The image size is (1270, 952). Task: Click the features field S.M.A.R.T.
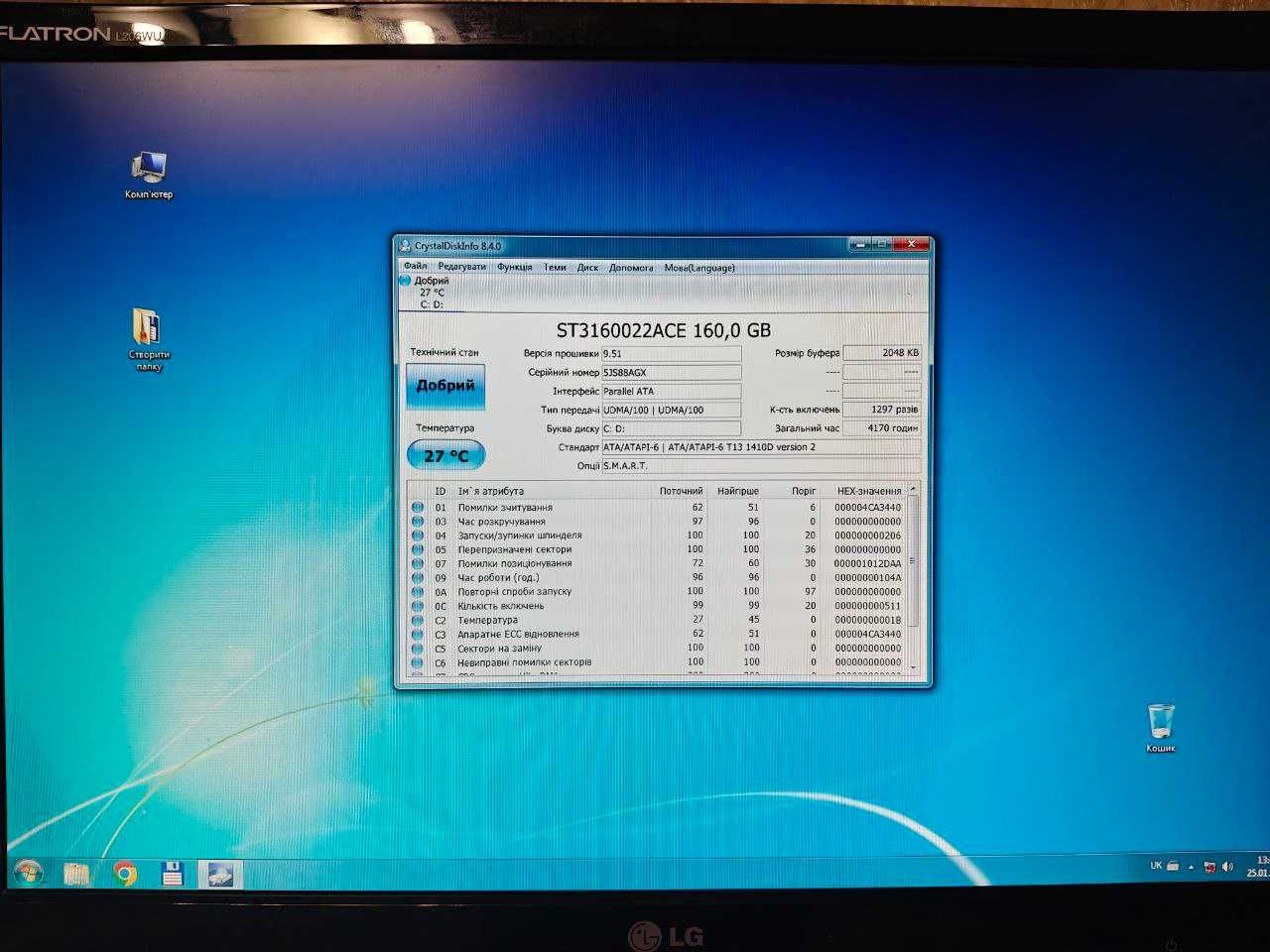coord(761,466)
